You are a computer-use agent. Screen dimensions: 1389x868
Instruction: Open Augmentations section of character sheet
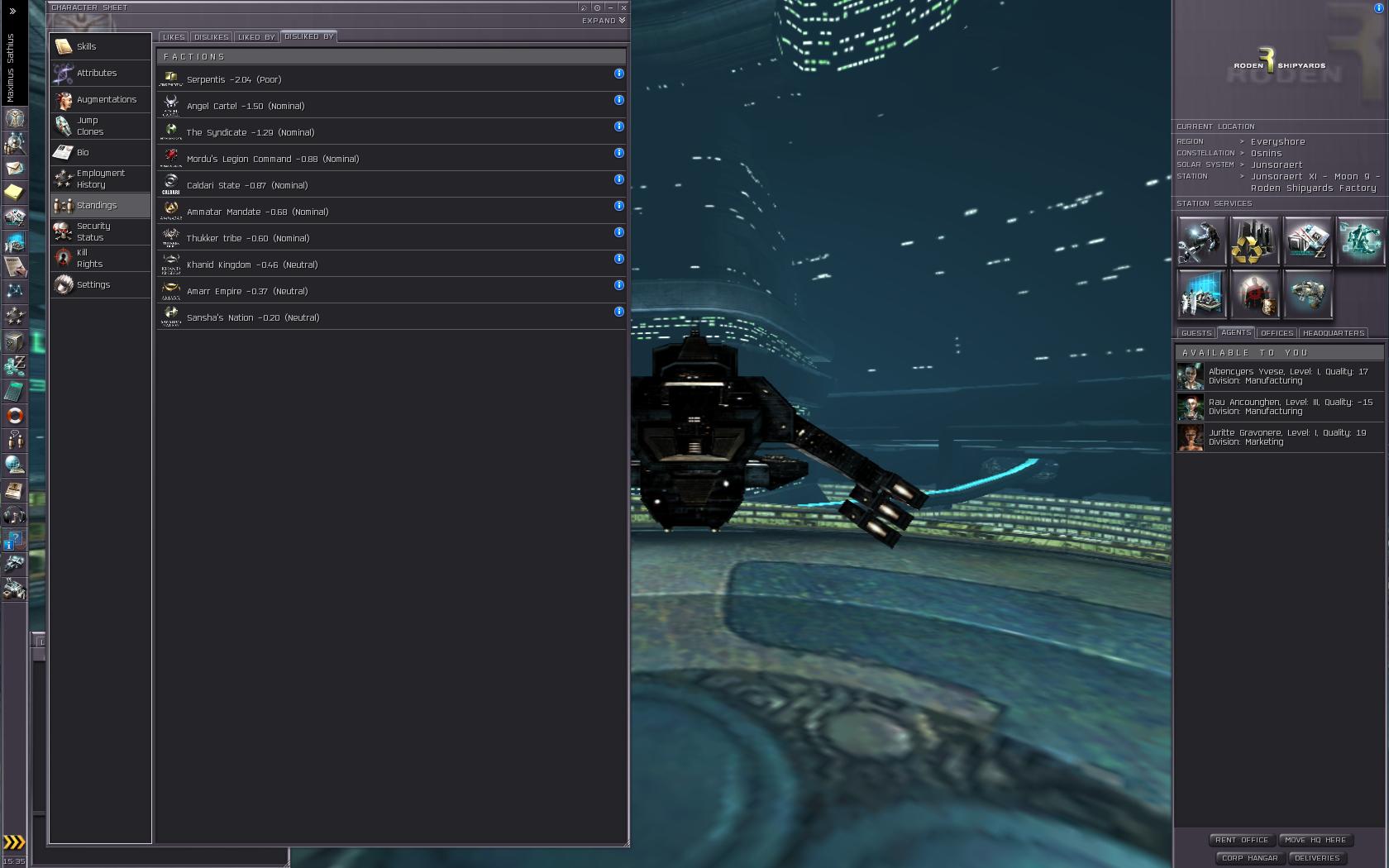(101, 99)
